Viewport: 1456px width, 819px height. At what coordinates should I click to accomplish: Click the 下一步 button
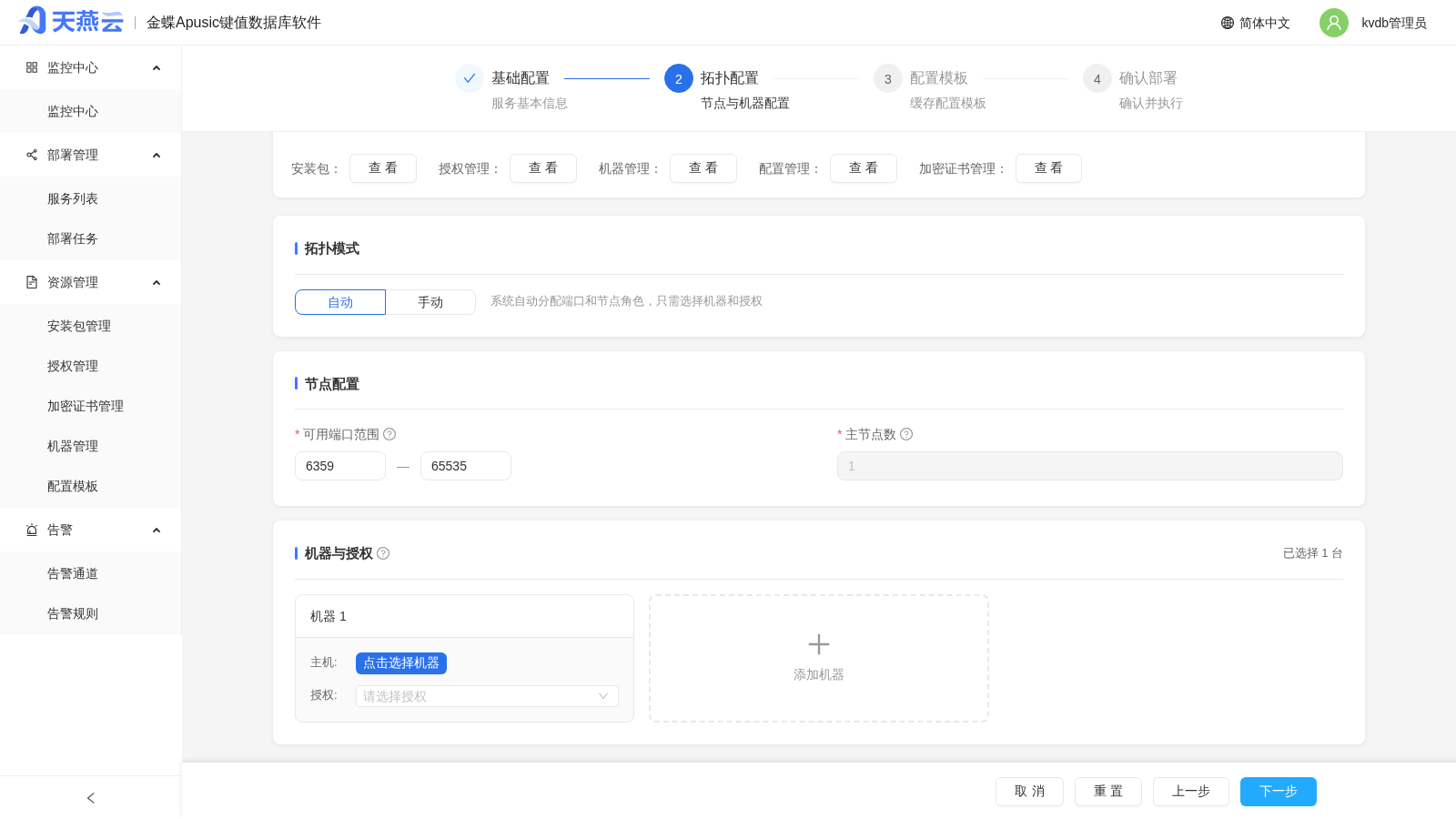pos(1279,792)
